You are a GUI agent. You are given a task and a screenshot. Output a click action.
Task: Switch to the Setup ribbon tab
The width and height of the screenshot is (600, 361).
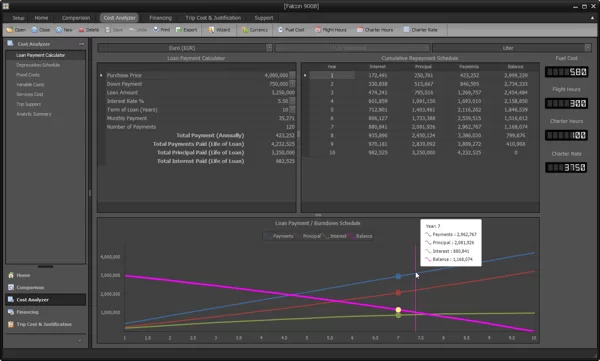[x=18, y=18]
